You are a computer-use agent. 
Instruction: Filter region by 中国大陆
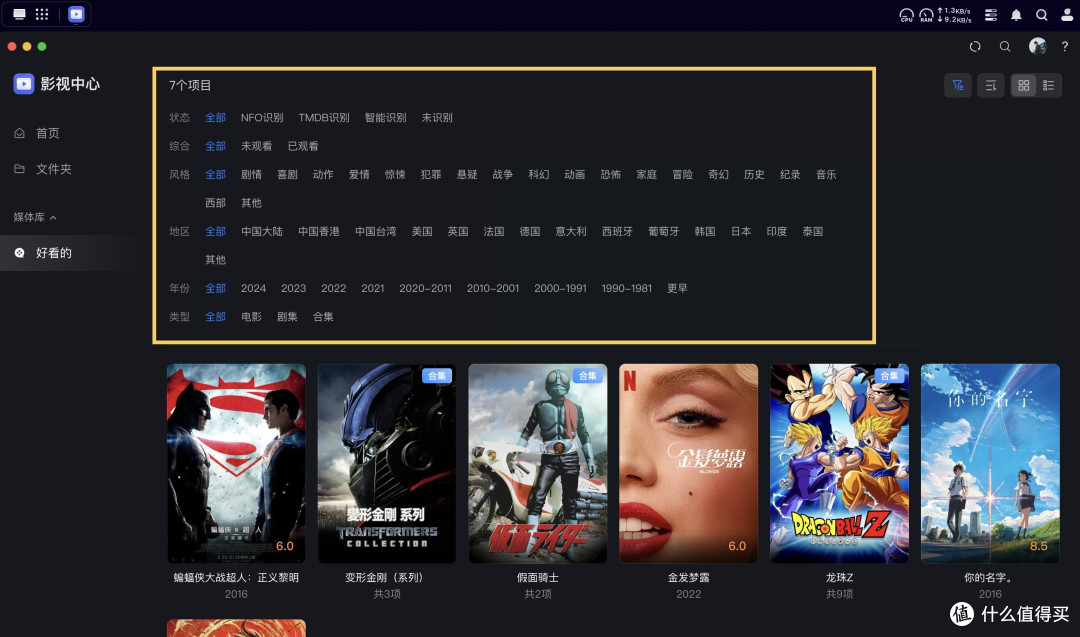pos(262,231)
